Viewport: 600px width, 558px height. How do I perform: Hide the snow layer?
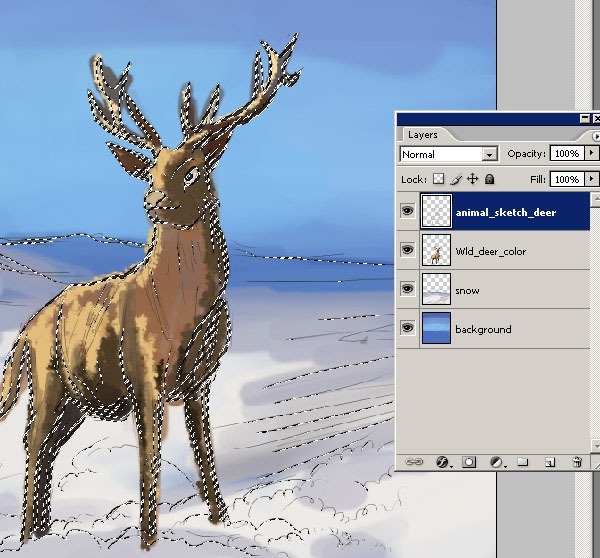(408, 289)
